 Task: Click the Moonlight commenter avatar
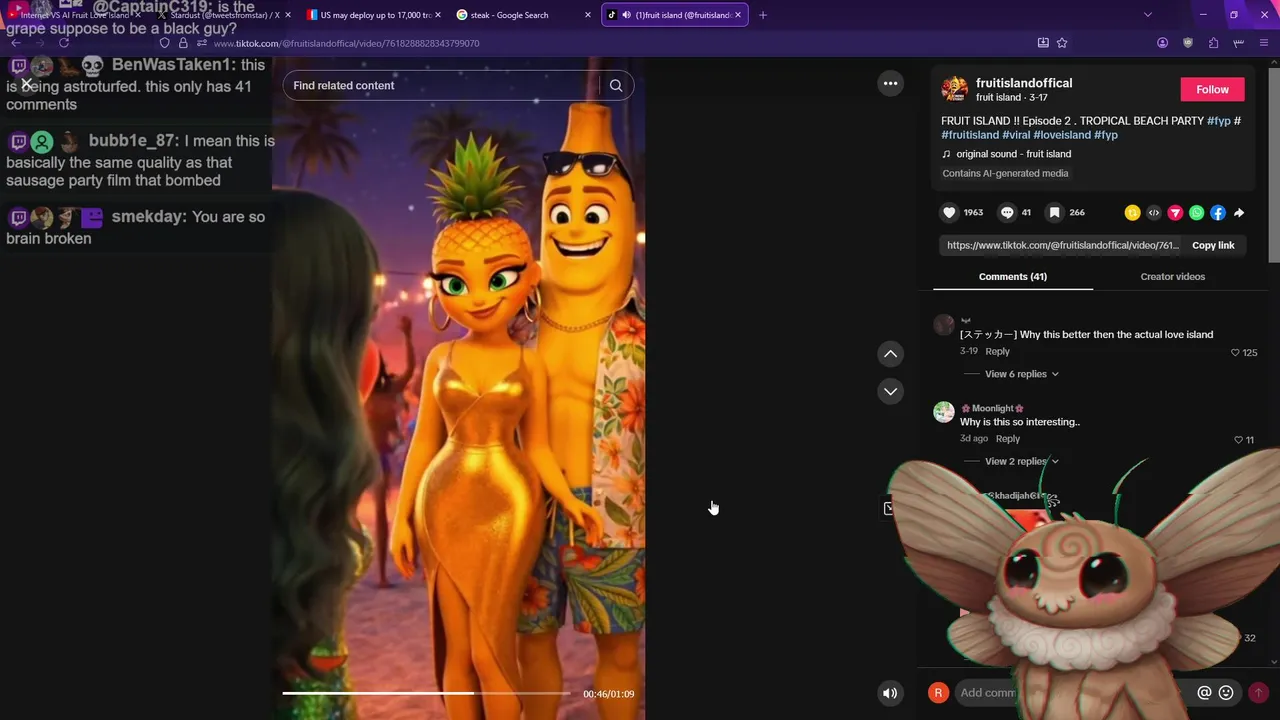(943, 412)
